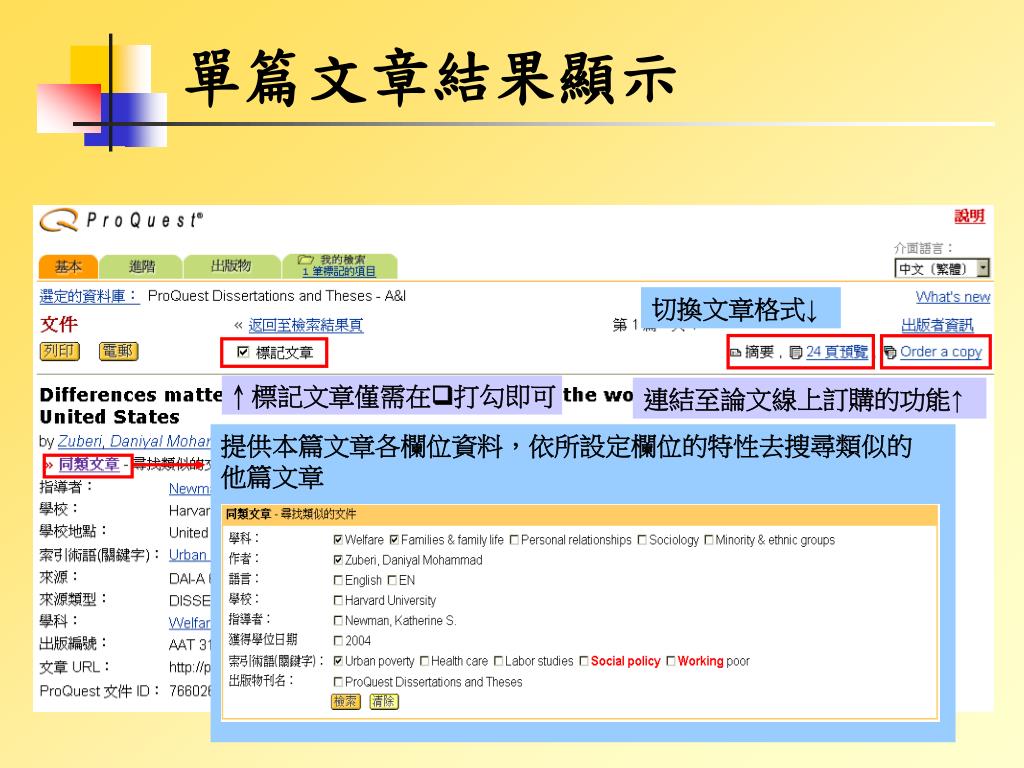Open the What's new link

click(953, 297)
